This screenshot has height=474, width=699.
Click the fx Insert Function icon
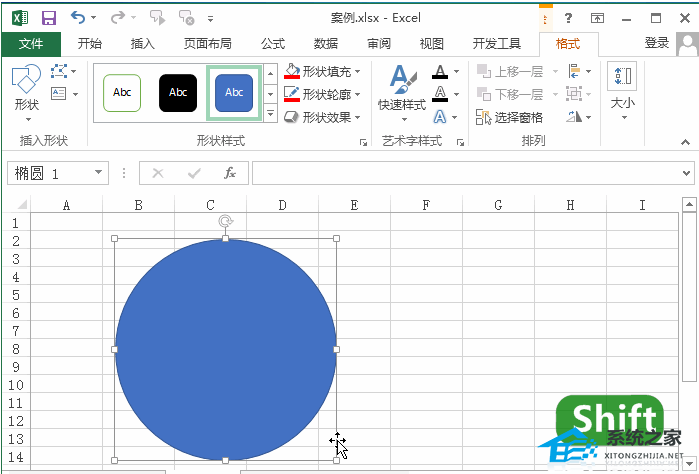[x=230, y=173]
